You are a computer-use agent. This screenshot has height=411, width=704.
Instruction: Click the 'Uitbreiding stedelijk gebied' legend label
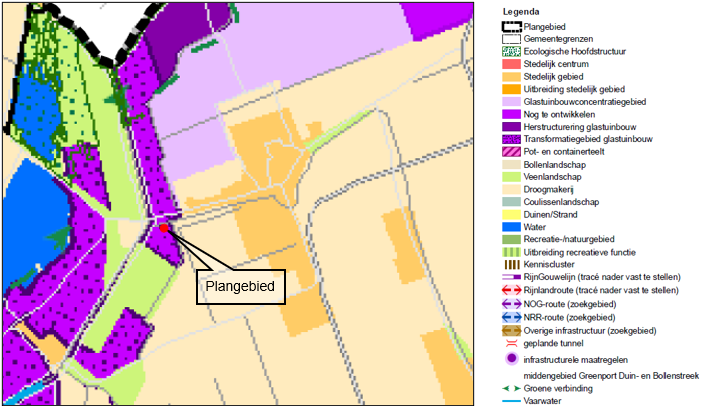(x=574, y=89)
